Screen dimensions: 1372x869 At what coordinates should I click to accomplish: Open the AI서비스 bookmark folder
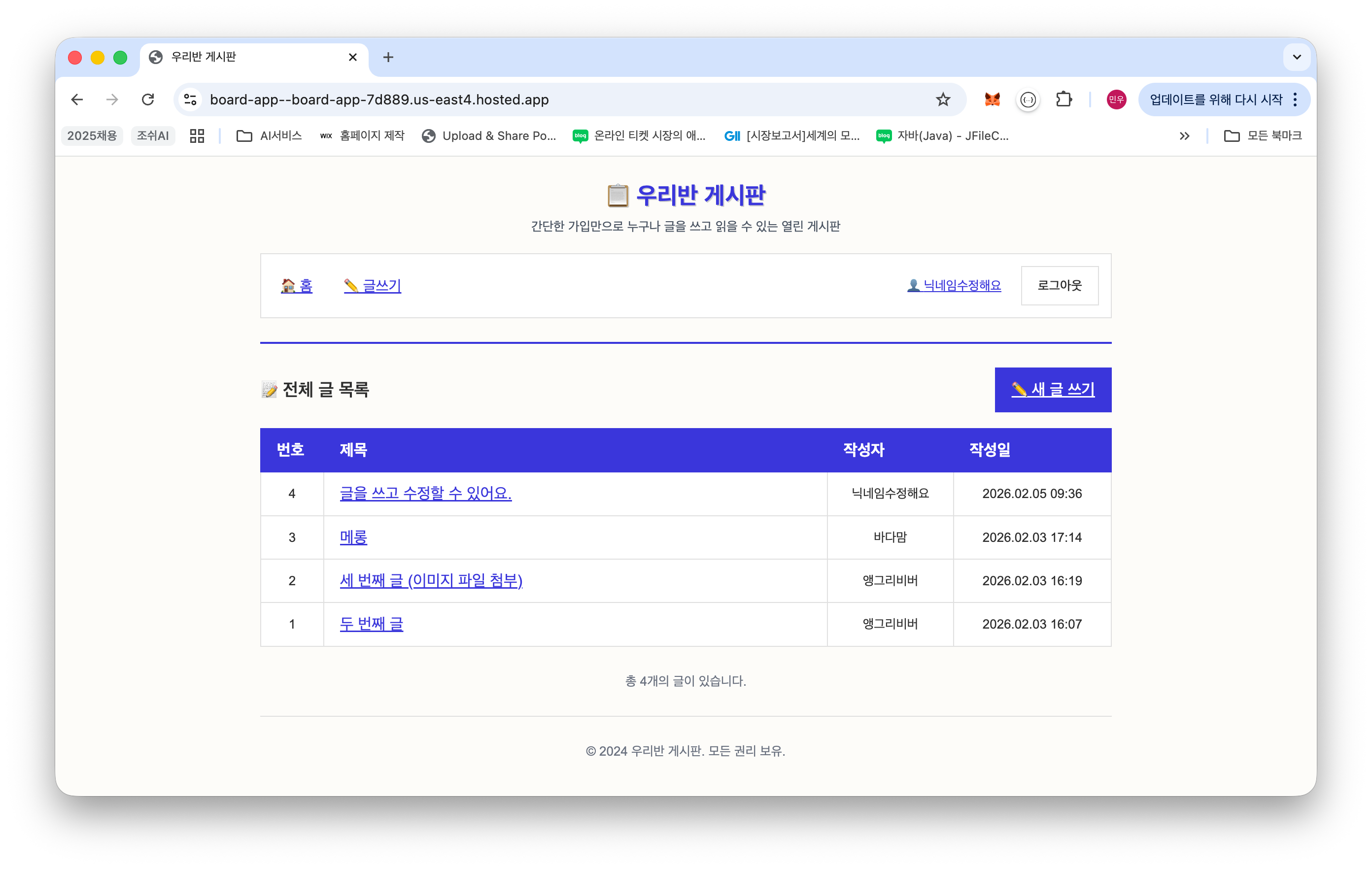point(269,135)
